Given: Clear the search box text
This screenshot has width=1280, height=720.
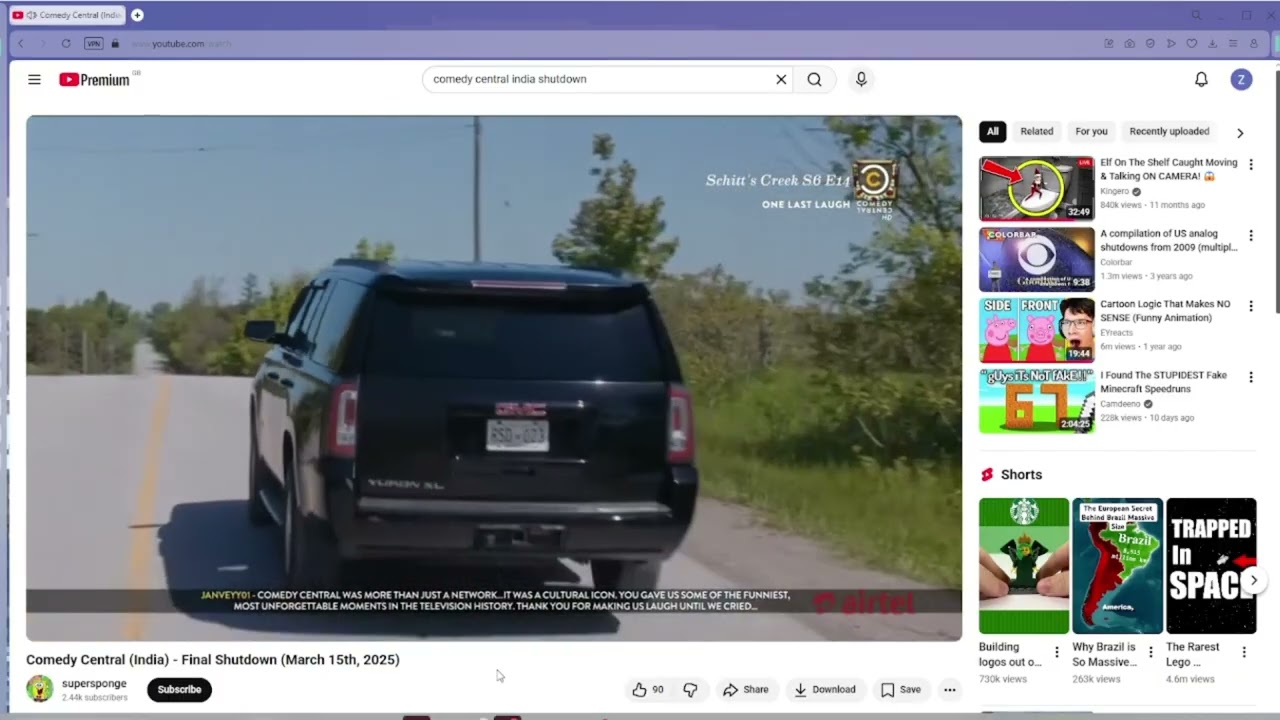Looking at the screenshot, I should pyautogui.click(x=781, y=79).
